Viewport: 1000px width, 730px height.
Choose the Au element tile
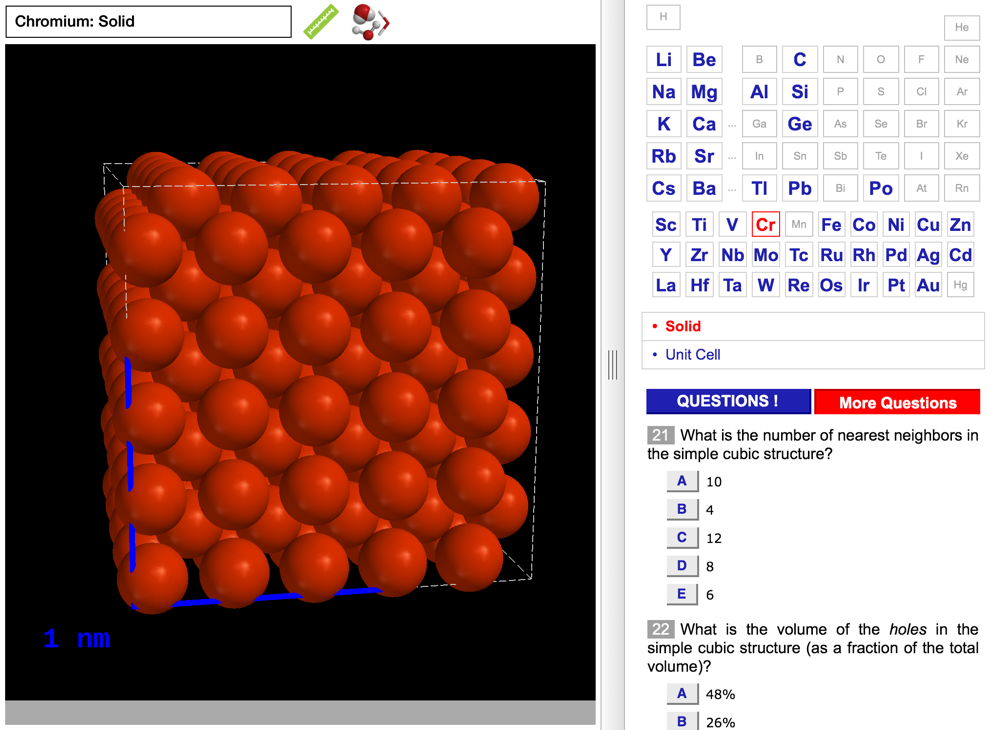tap(928, 285)
